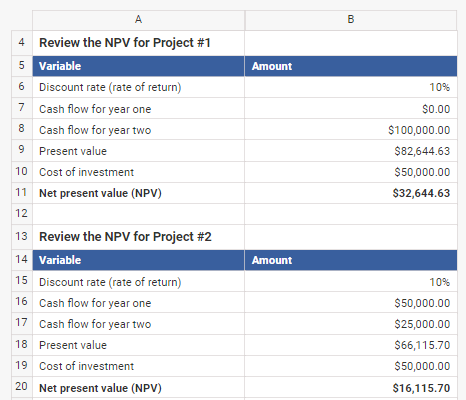
Task: Click the 10% value in row 6
Action: pos(351,87)
